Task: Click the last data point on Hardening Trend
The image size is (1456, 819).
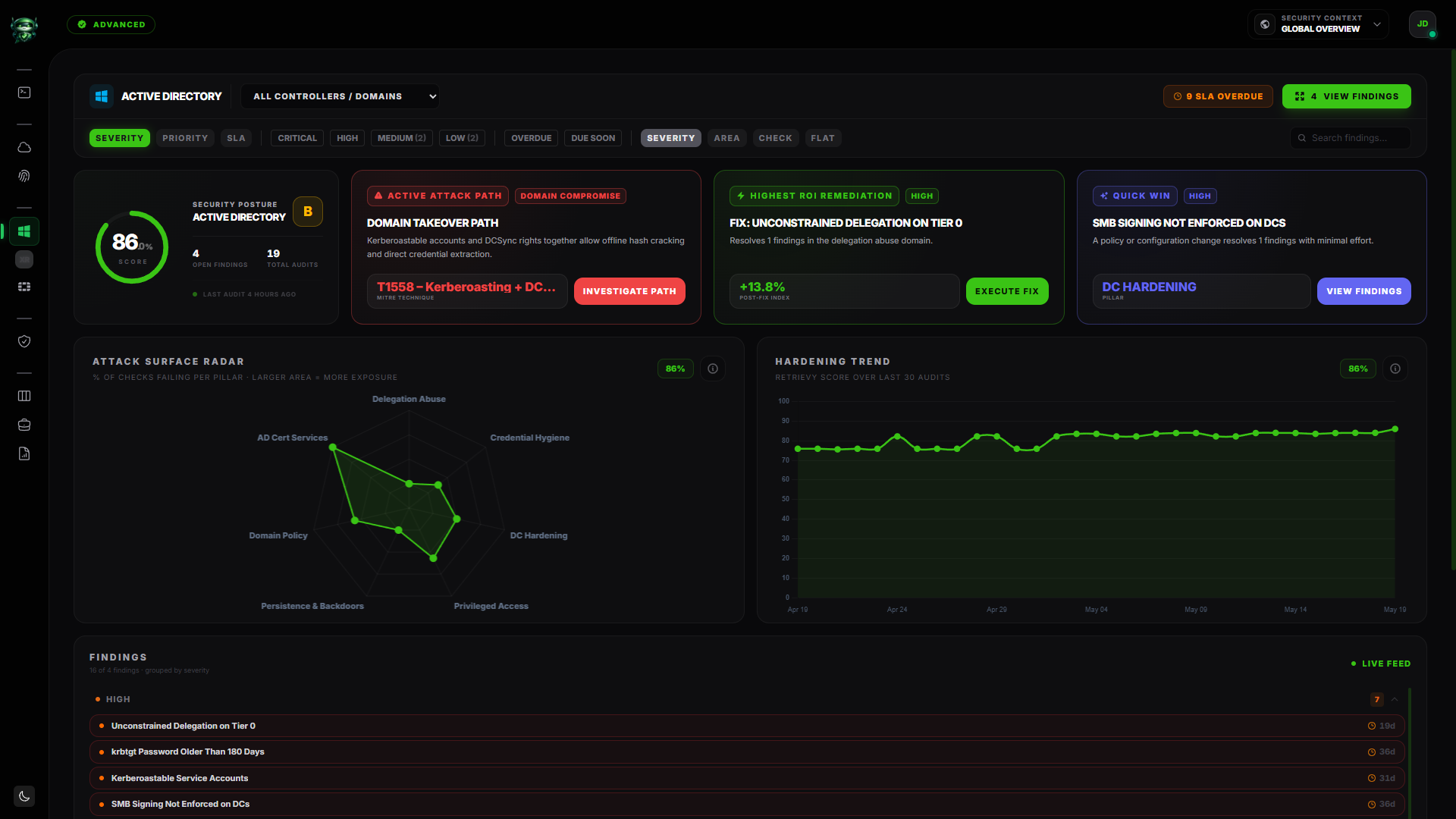Action: pos(1395,429)
